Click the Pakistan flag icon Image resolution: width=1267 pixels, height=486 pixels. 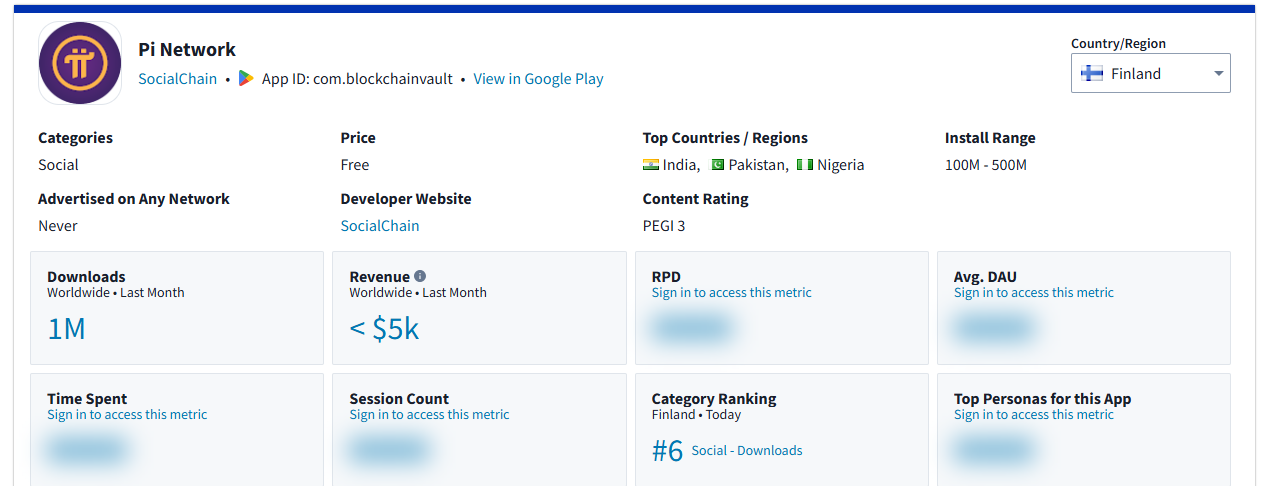tap(717, 165)
